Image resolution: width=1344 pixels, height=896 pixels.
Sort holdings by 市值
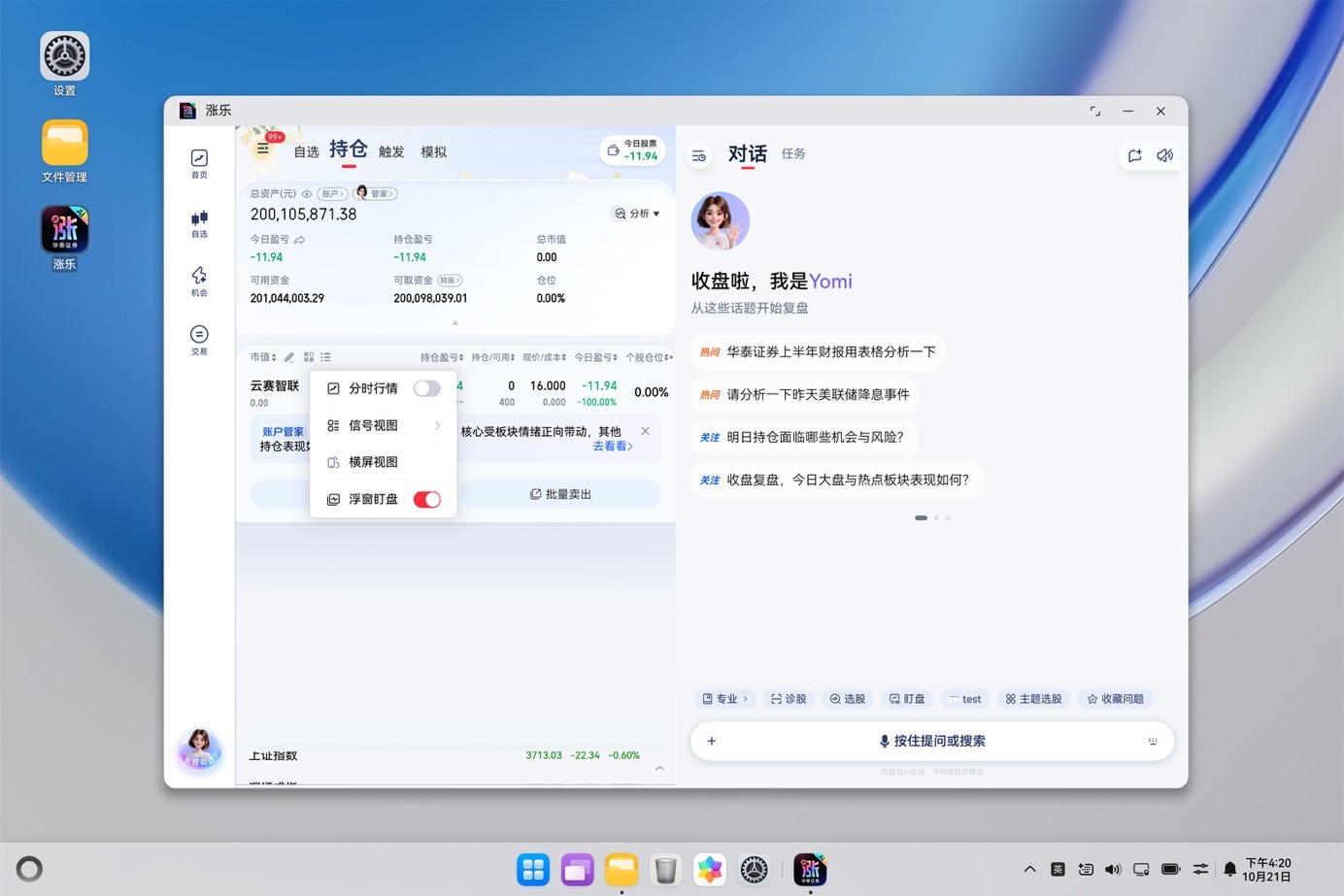tap(263, 357)
